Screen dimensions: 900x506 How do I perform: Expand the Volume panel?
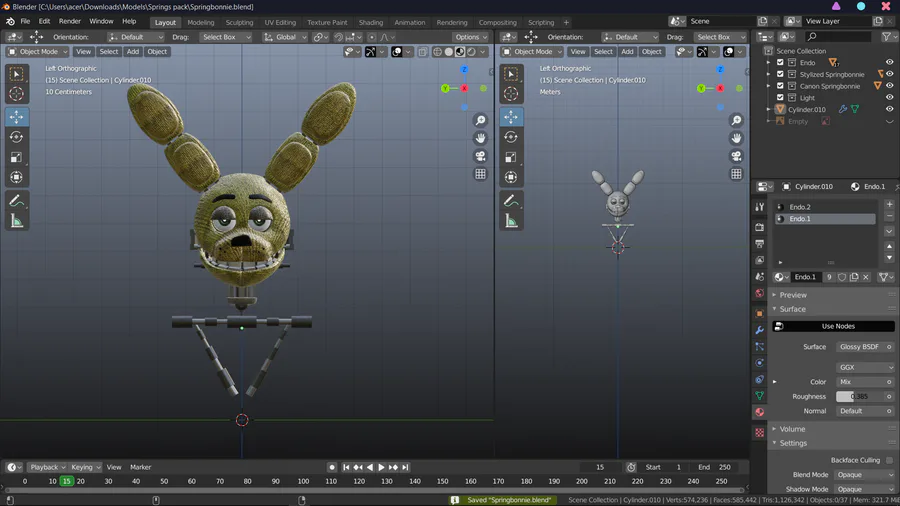(x=793, y=429)
